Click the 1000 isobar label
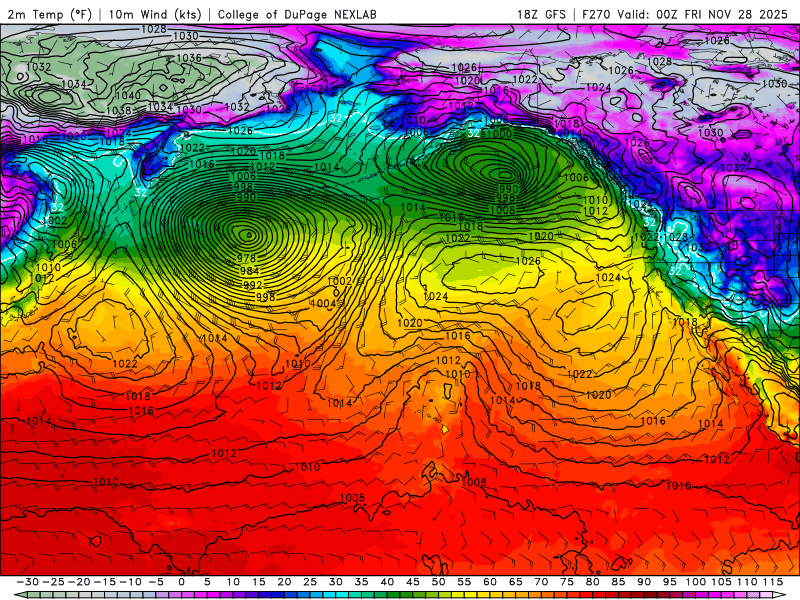The image size is (800, 600). 499,134
